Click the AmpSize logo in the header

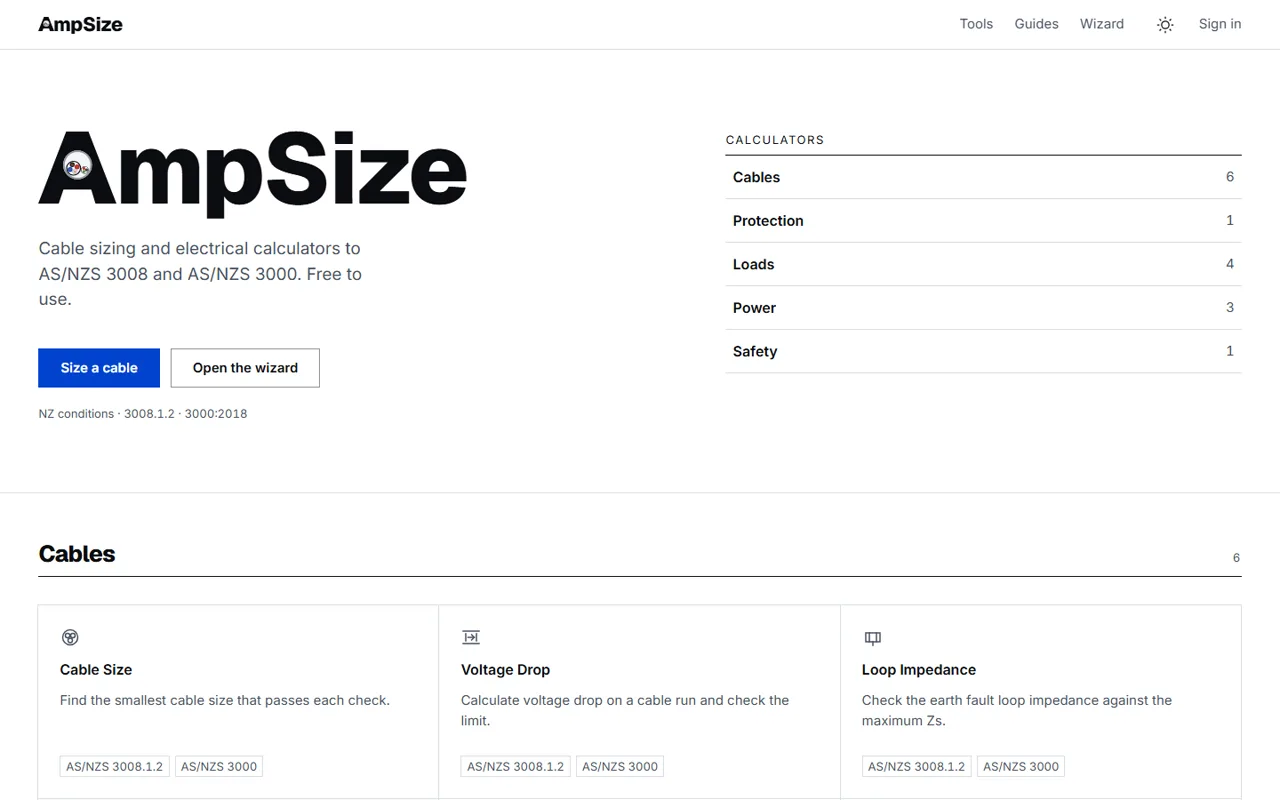(x=80, y=24)
